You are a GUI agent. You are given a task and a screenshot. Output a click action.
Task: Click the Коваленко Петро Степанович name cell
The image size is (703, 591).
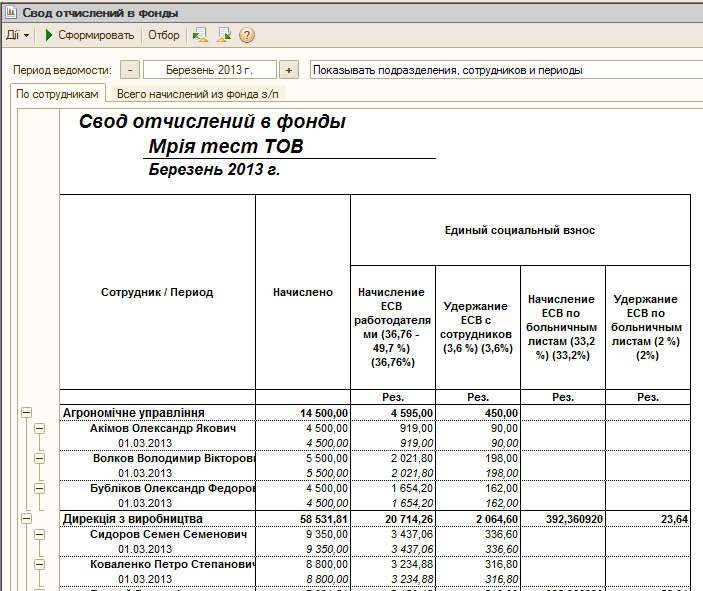pos(157,564)
